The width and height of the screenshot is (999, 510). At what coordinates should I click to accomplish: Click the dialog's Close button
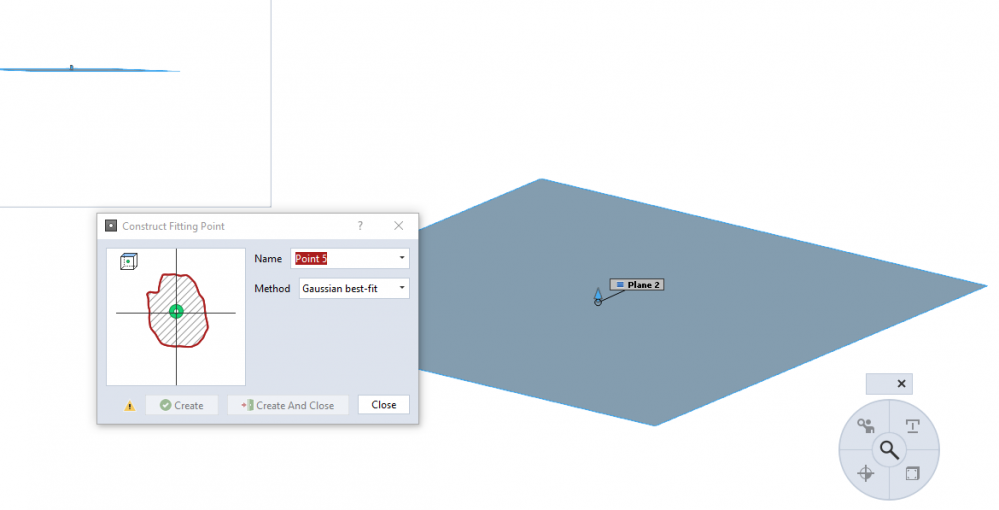[x=384, y=405]
